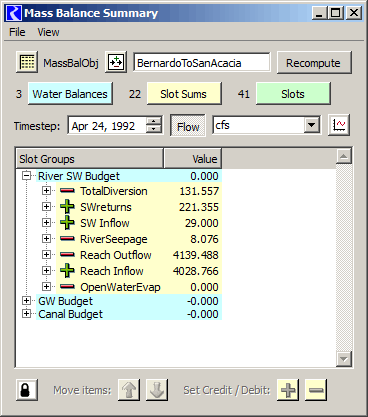Screen dimensions: 368x417
Task: Open the cfs units dropdown
Action: point(311,125)
